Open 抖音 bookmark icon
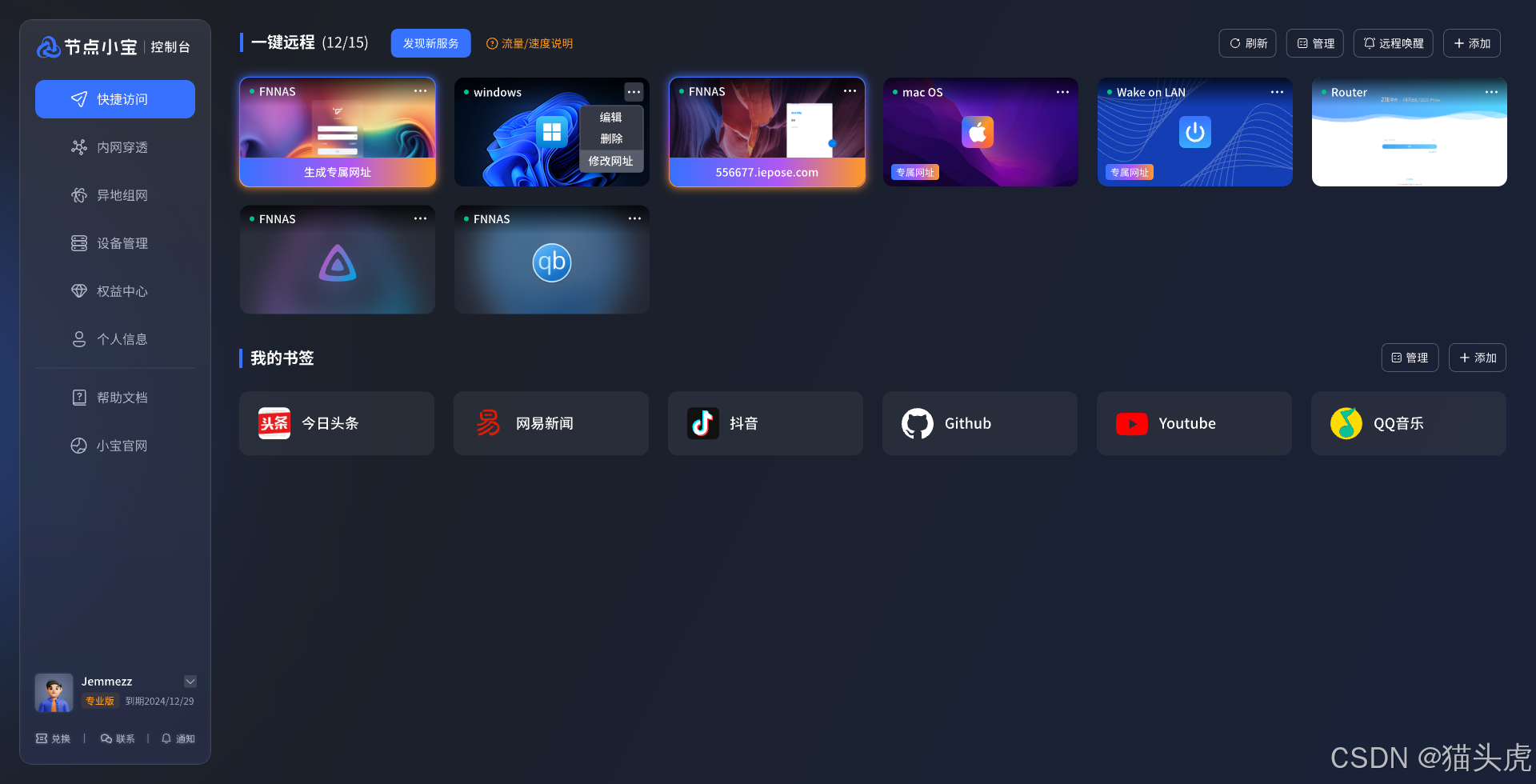Screen dimensions: 1536x784 (x=703, y=423)
